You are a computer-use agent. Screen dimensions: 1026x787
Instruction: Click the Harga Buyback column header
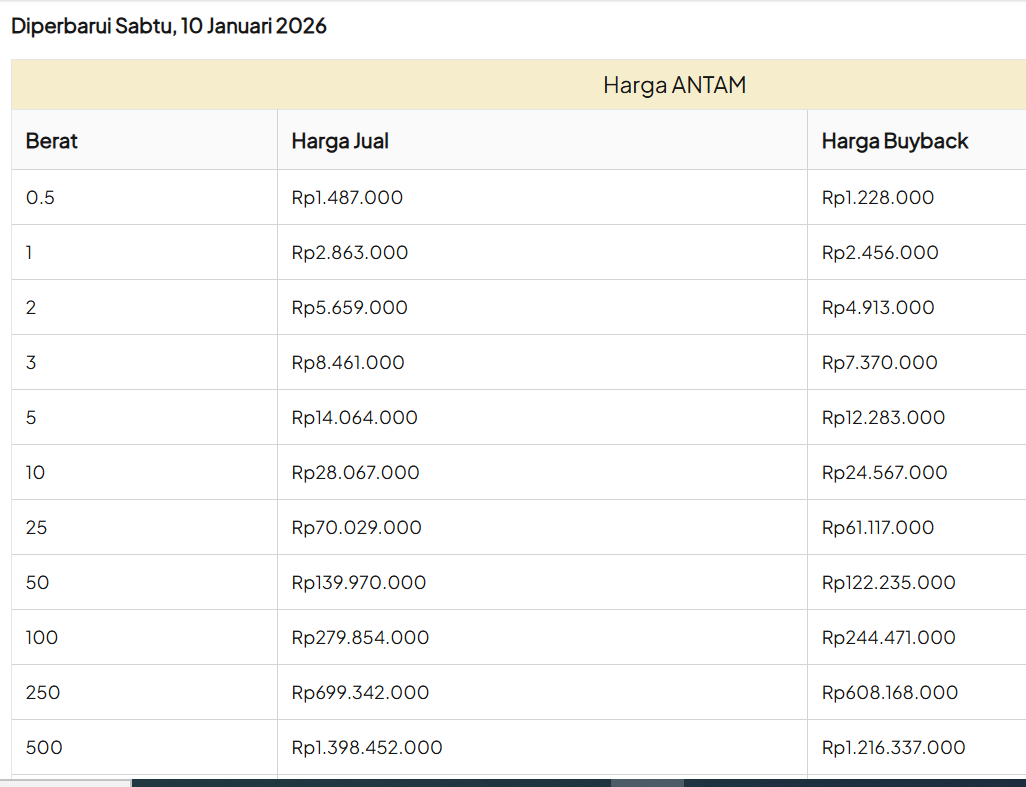pos(895,141)
